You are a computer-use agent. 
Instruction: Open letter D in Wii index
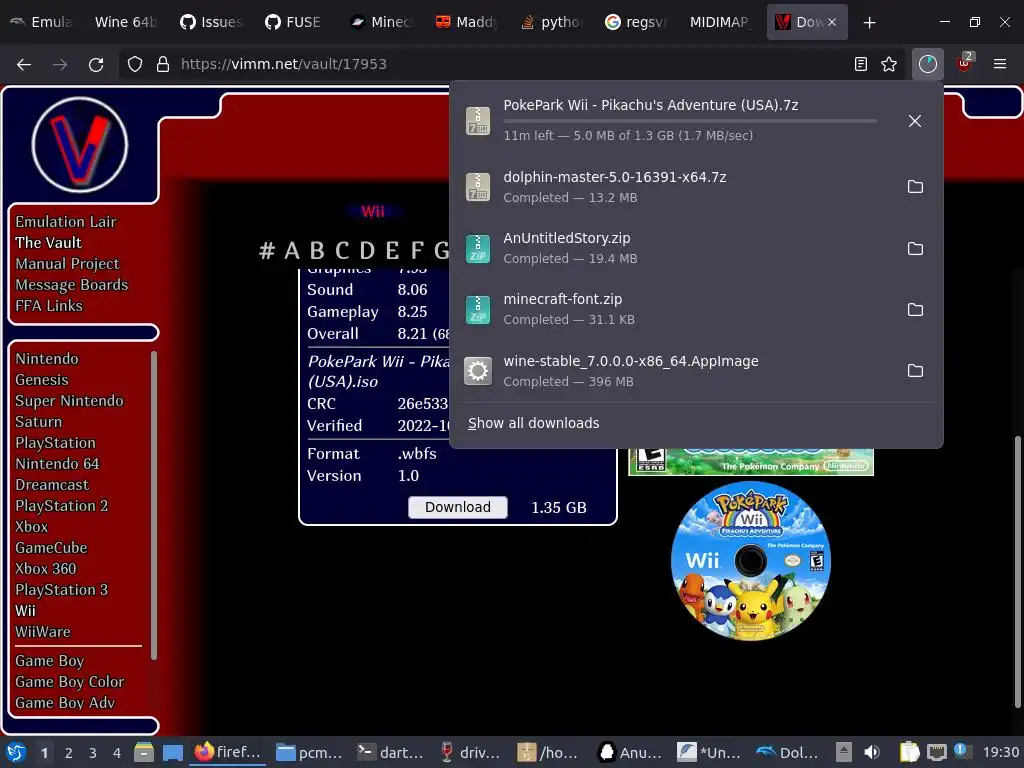pos(367,250)
